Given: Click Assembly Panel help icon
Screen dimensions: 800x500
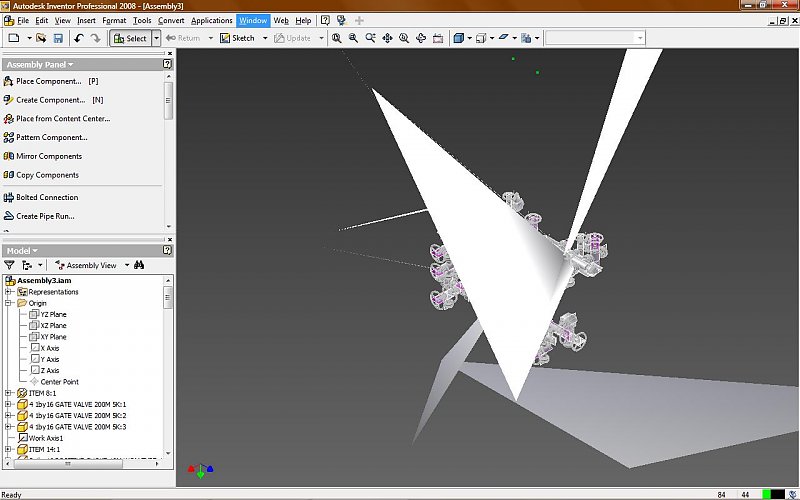Looking at the screenshot, I should tap(167, 64).
